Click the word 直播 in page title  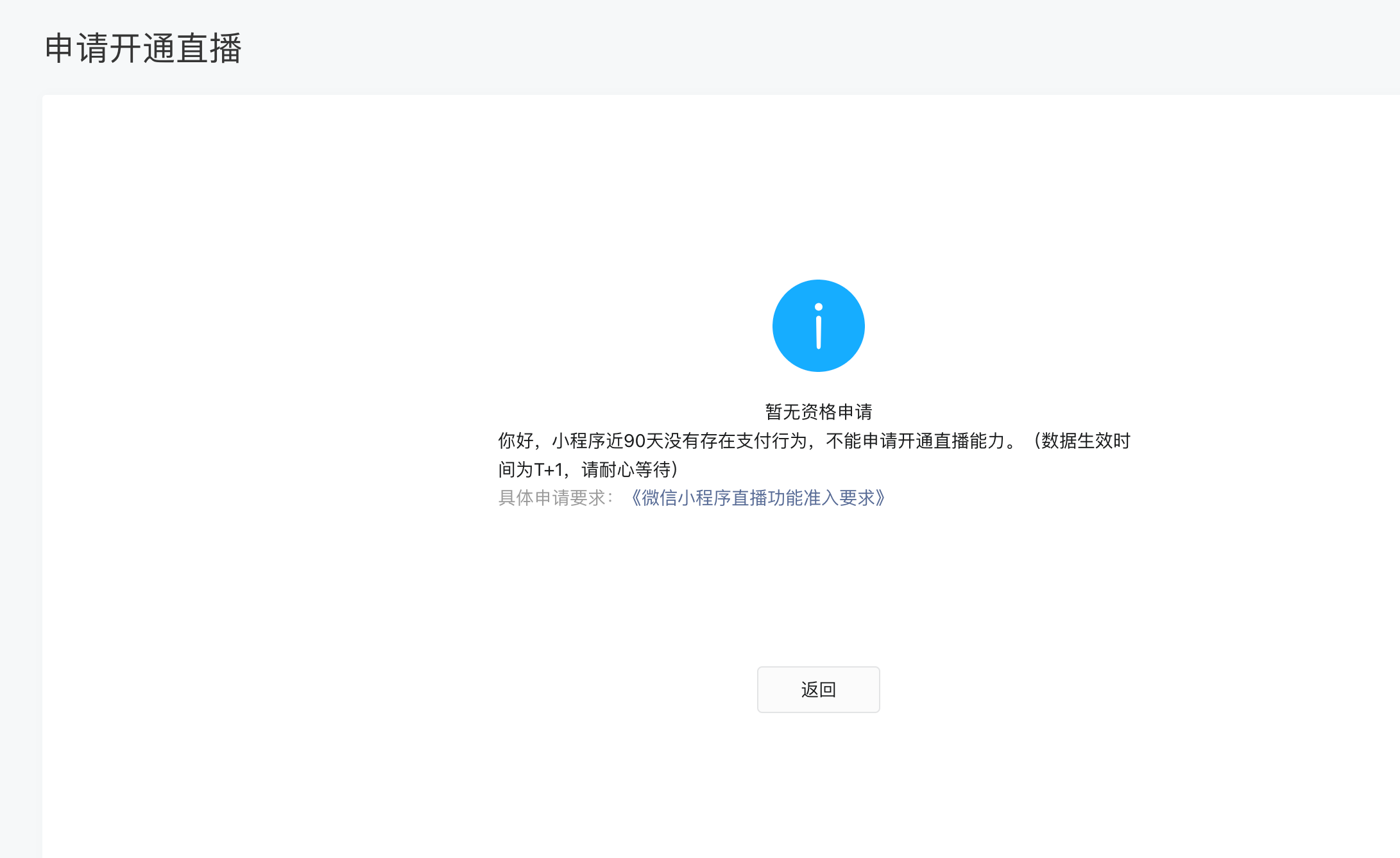click(x=209, y=49)
